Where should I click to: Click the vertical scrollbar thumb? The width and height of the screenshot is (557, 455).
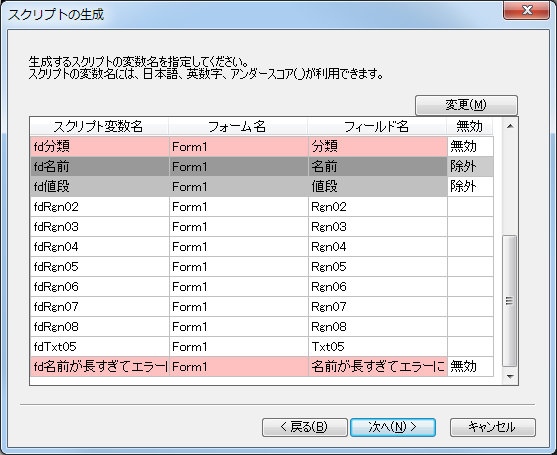point(510,300)
